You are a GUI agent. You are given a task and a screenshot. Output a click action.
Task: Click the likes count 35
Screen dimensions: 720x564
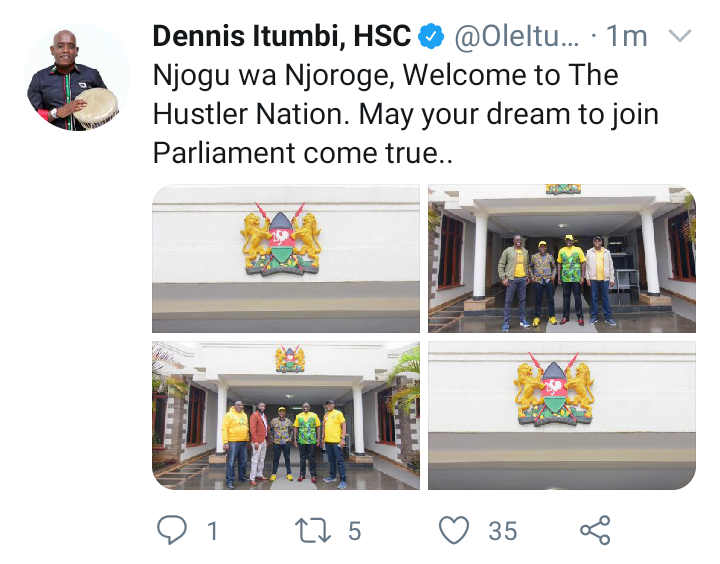point(503,531)
